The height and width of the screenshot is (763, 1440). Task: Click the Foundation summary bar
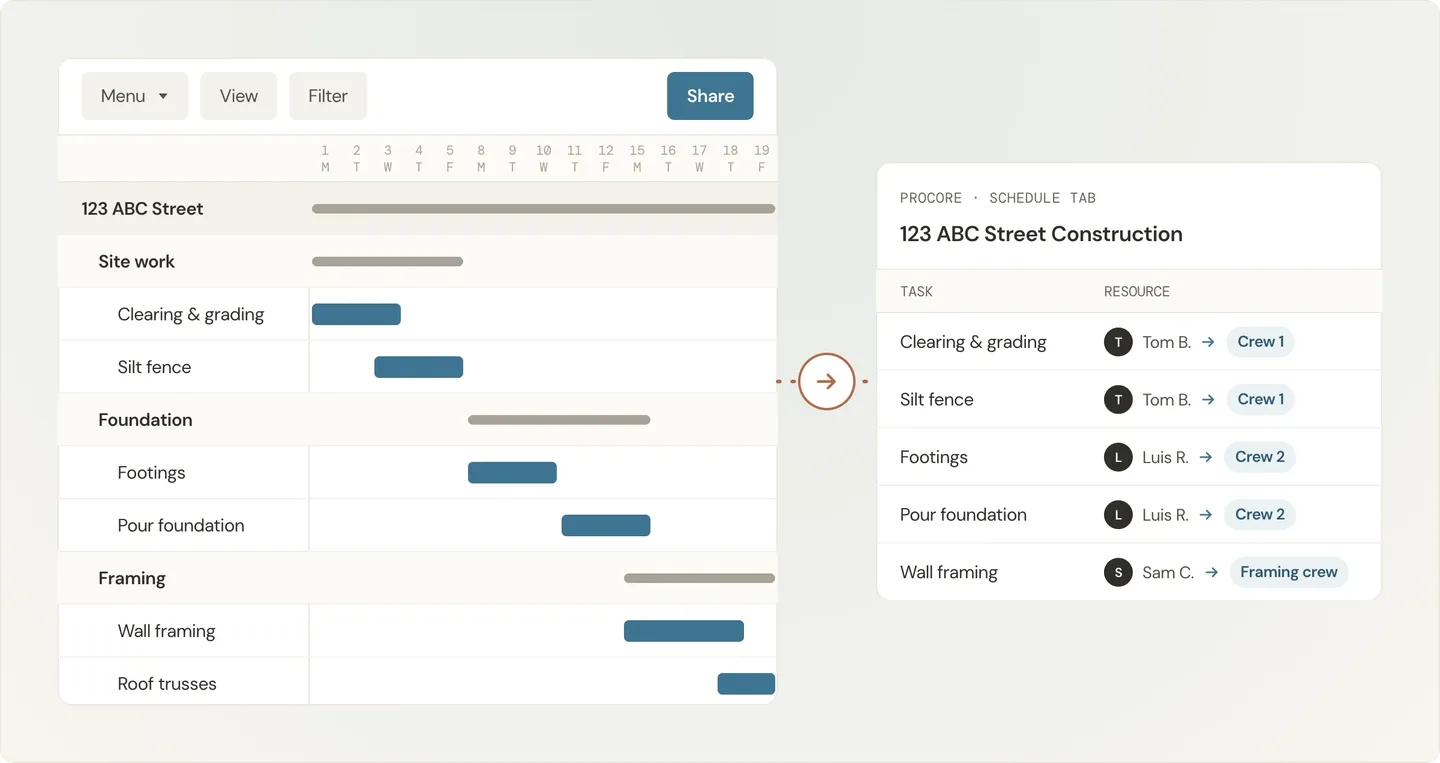(559, 420)
